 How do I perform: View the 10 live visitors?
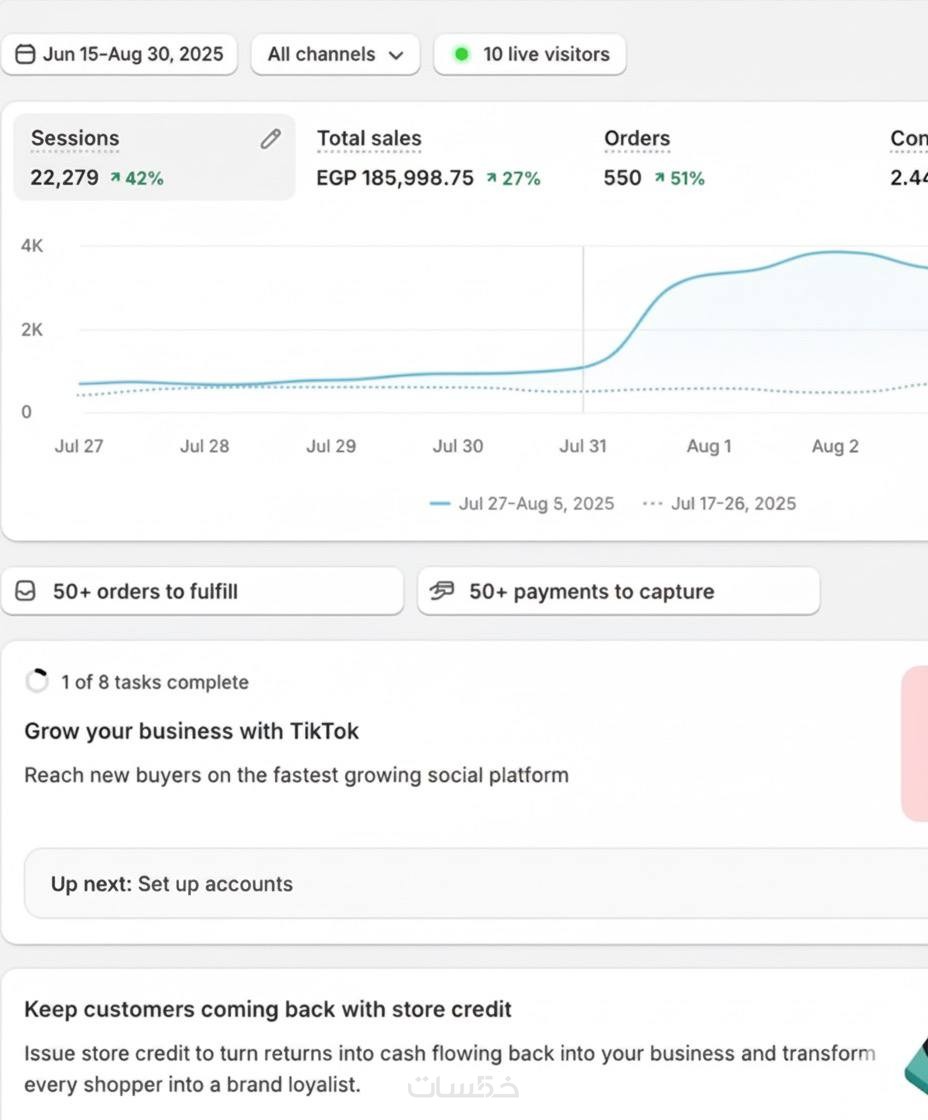[530, 54]
